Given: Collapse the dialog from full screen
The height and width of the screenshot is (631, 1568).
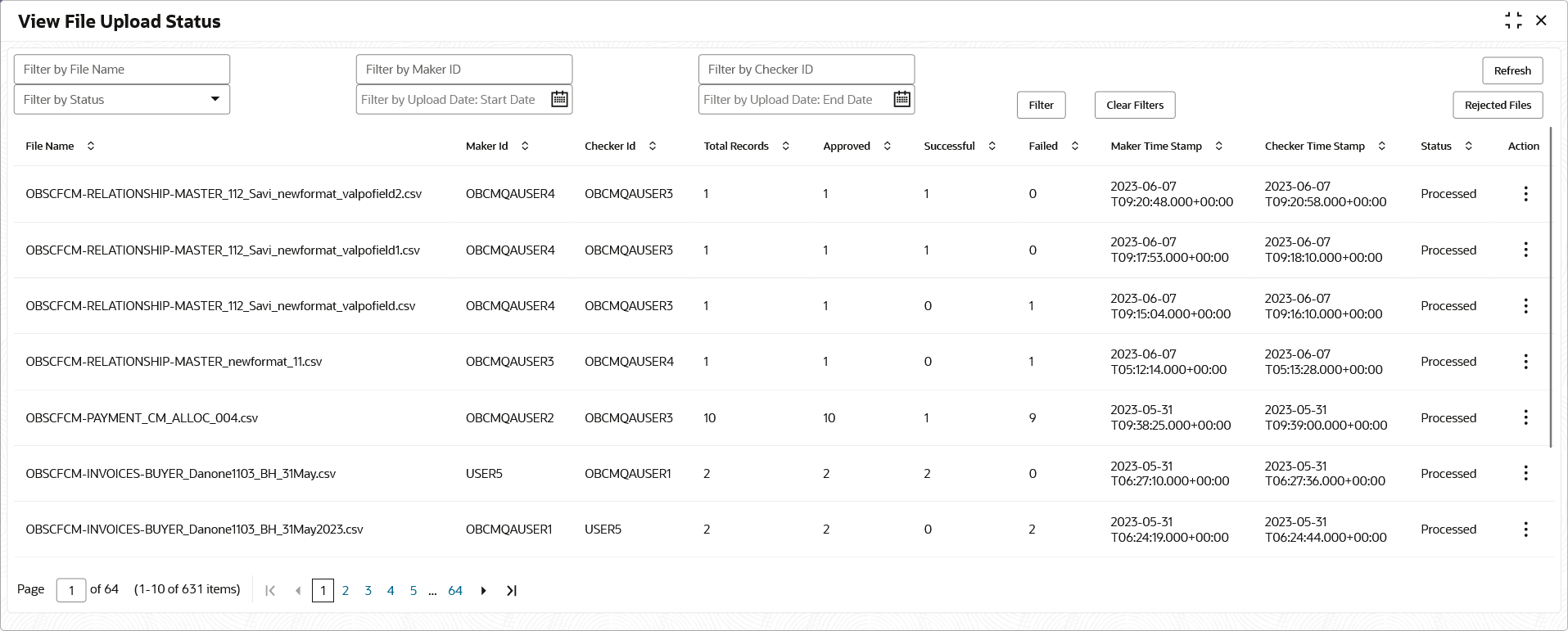Looking at the screenshot, I should tap(1513, 20).
